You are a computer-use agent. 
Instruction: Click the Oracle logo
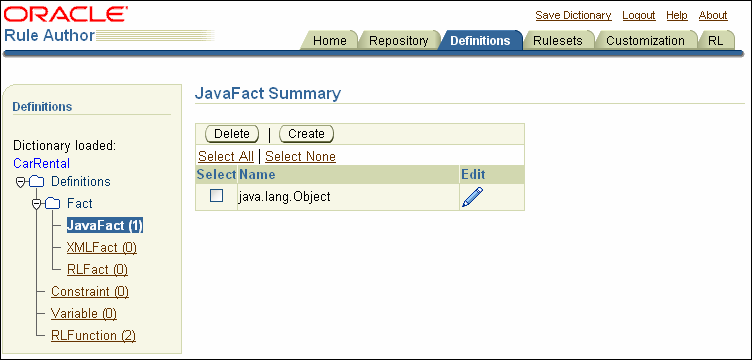pos(65,15)
